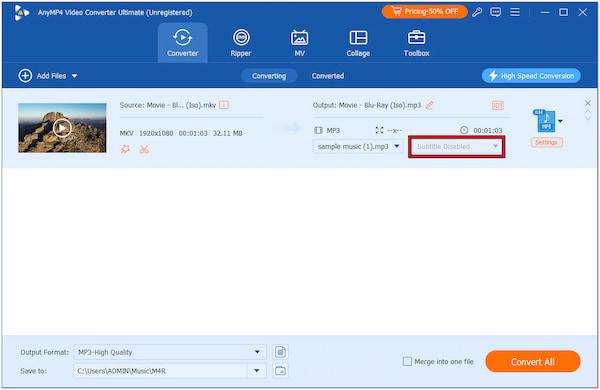Click the duration clock icon
This screenshot has height=390, width=600.
click(x=464, y=130)
